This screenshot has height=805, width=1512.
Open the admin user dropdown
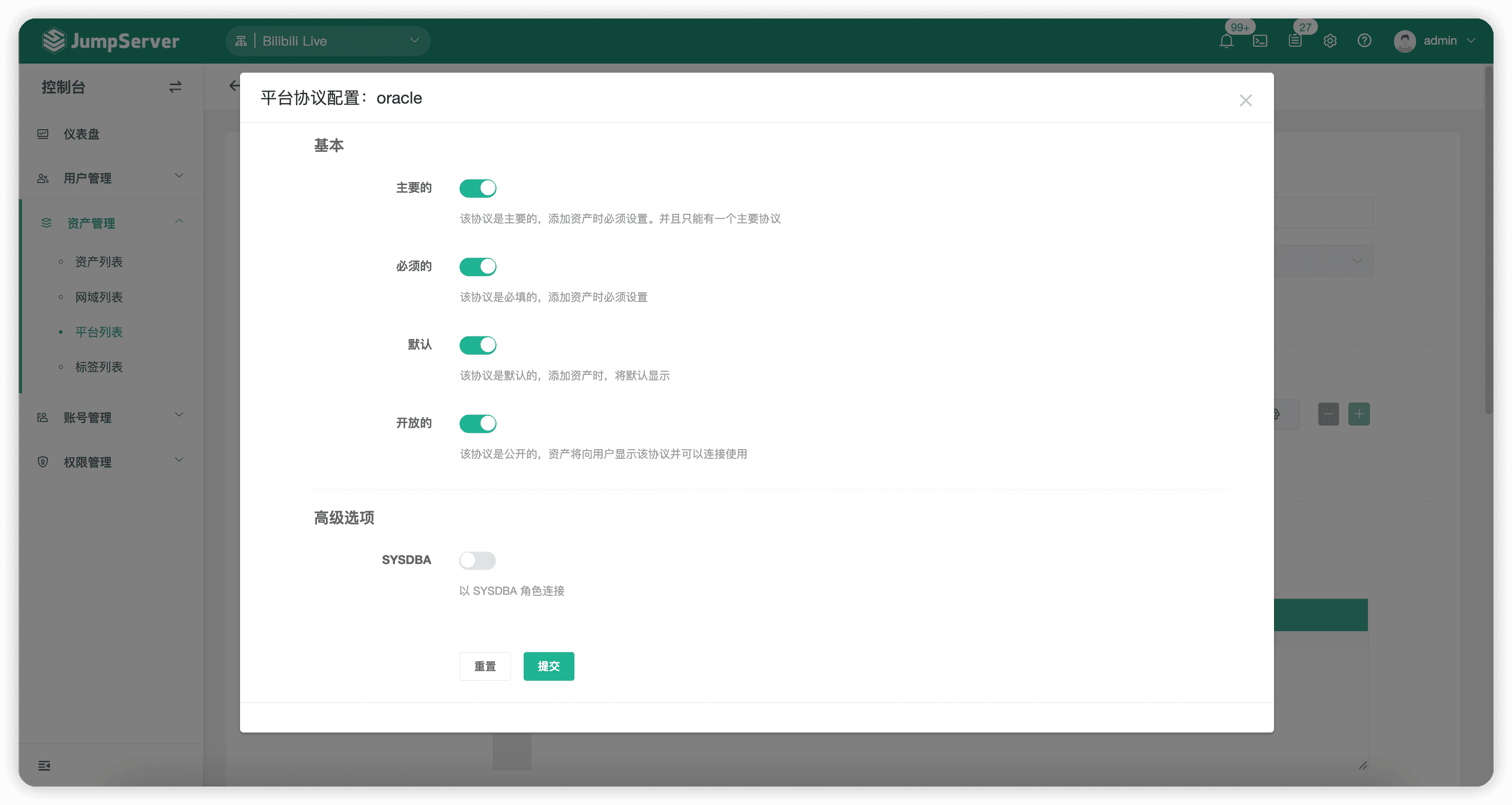coord(1434,41)
